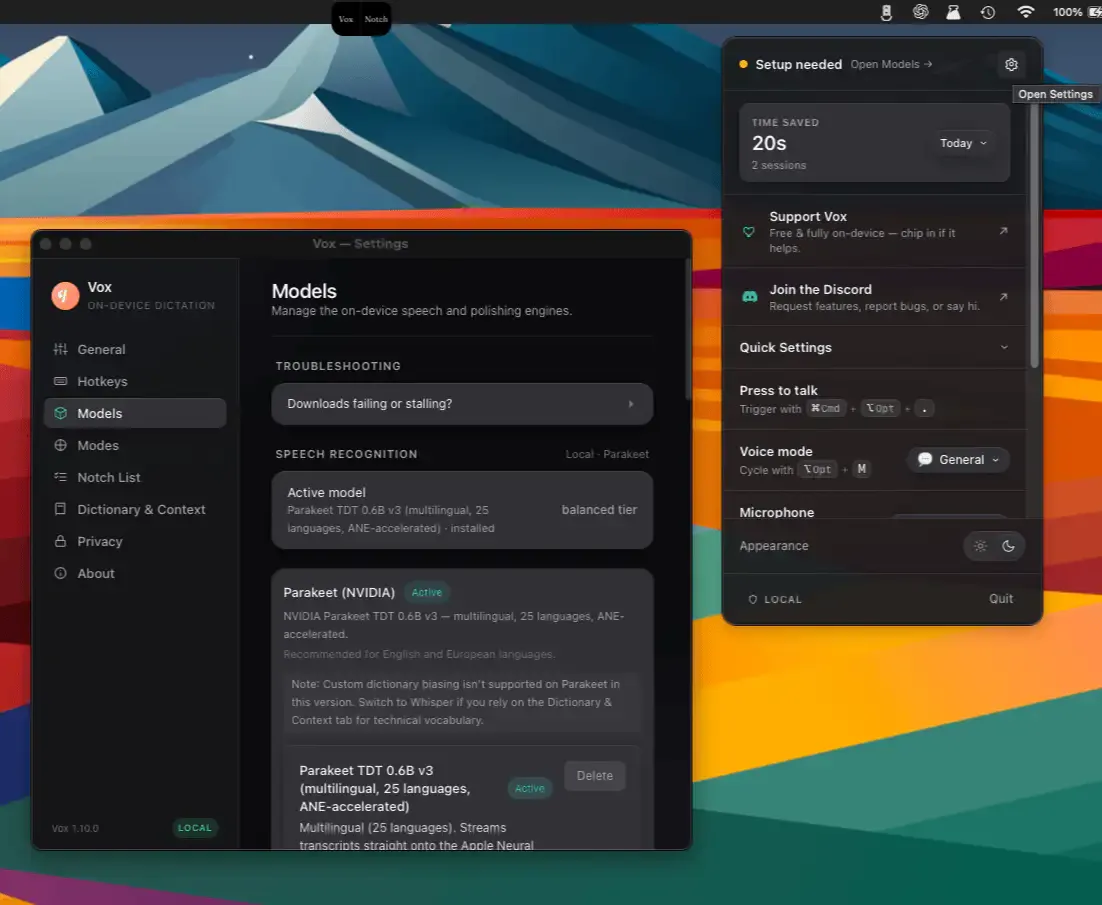Go to Hotkeys settings tab
1102x905 pixels.
(135, 382)
